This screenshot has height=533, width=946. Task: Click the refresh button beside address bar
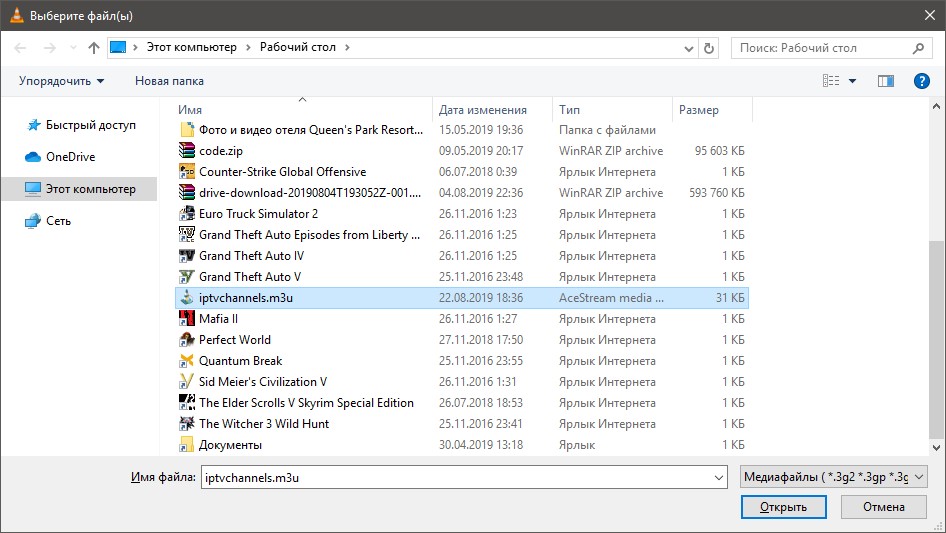(709, 48)
